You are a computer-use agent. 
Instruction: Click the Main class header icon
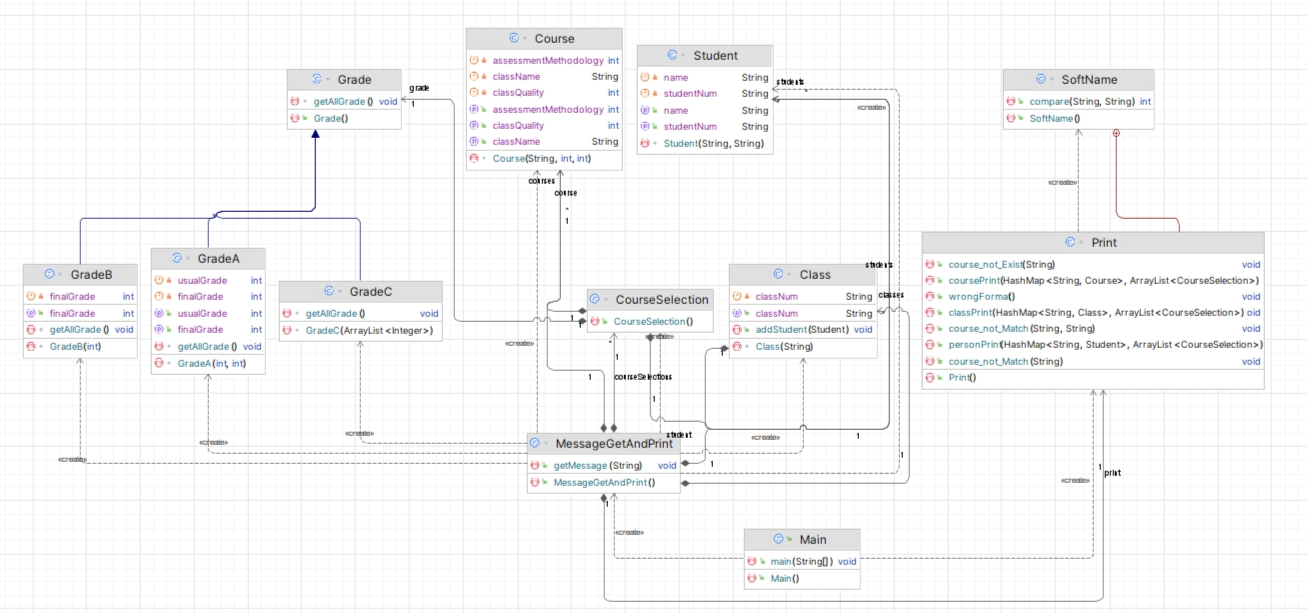pyautogui.click(x=779, y=539)
